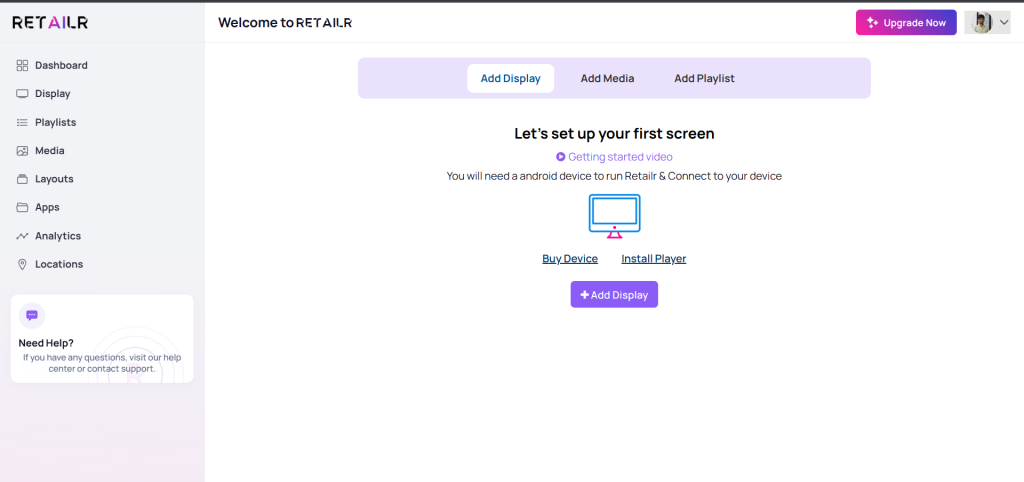Expand the profile dropdown chevron

tap(1004, 23)
